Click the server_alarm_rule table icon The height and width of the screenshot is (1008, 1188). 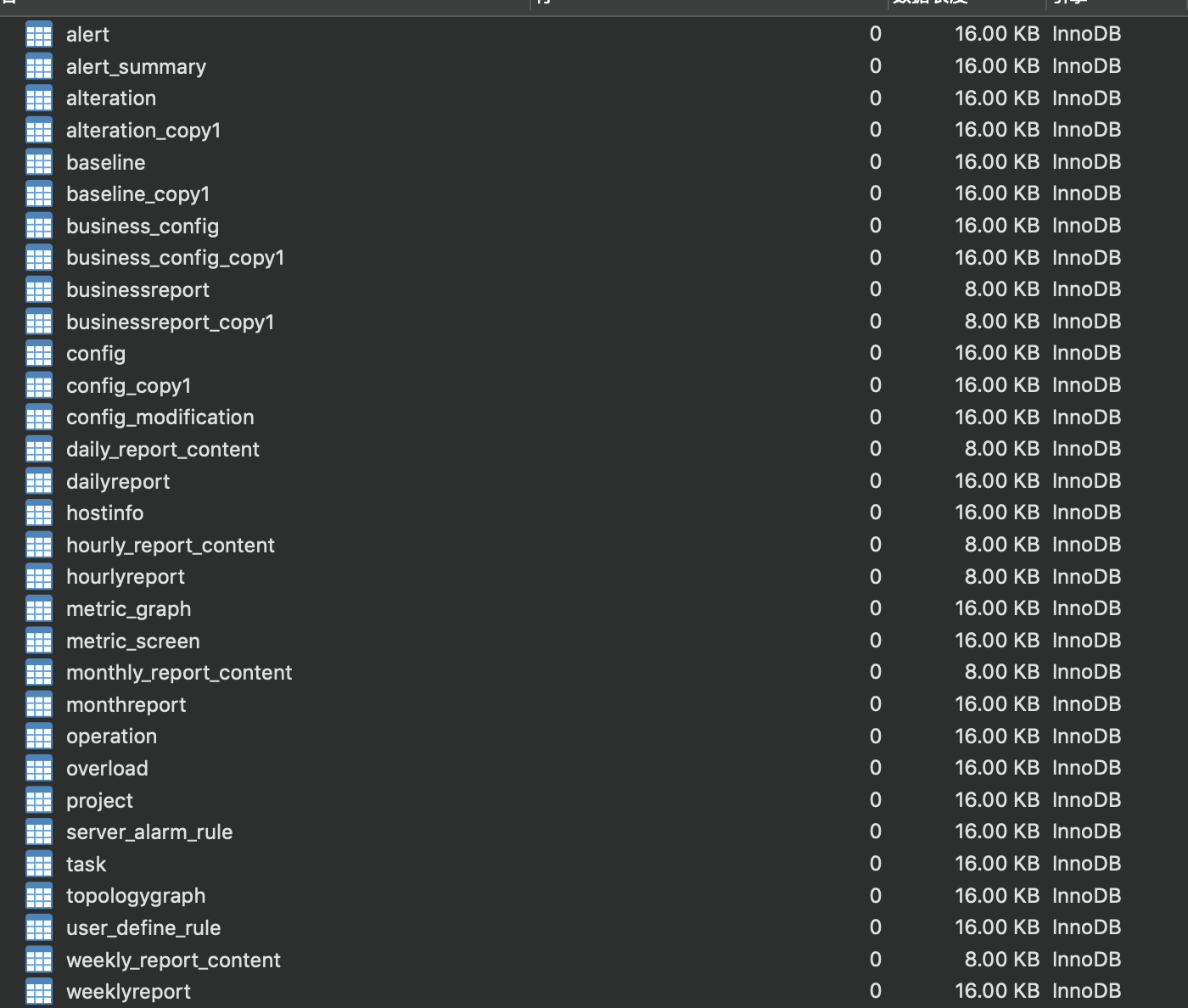pos(39,832)
